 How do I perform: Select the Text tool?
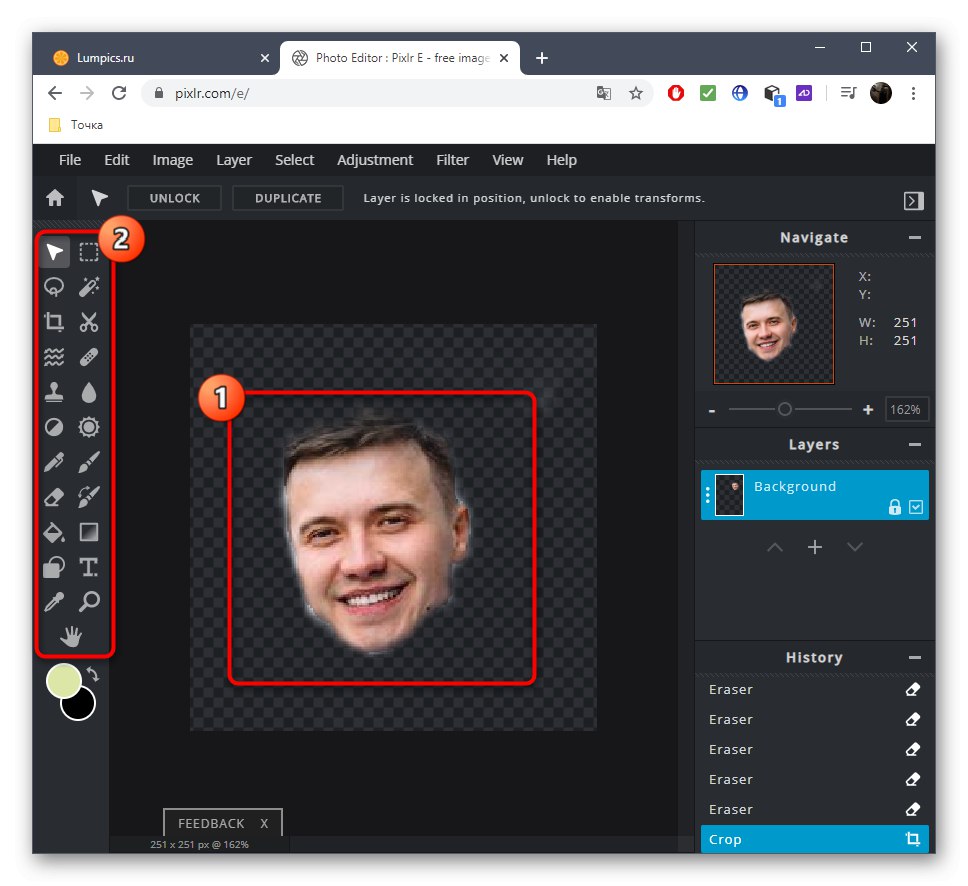(89, 567)
